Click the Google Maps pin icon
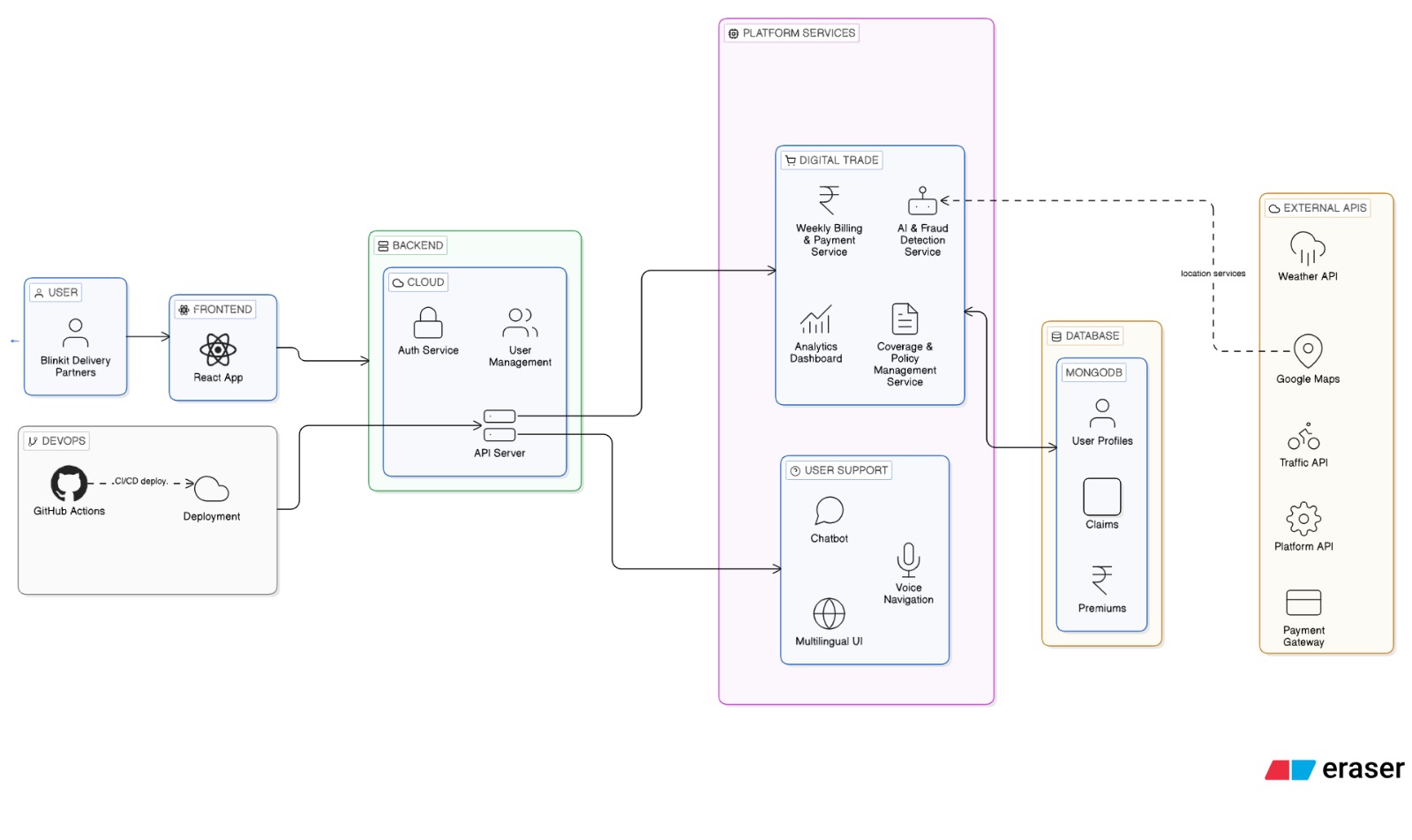 (x=1308, y=351)
